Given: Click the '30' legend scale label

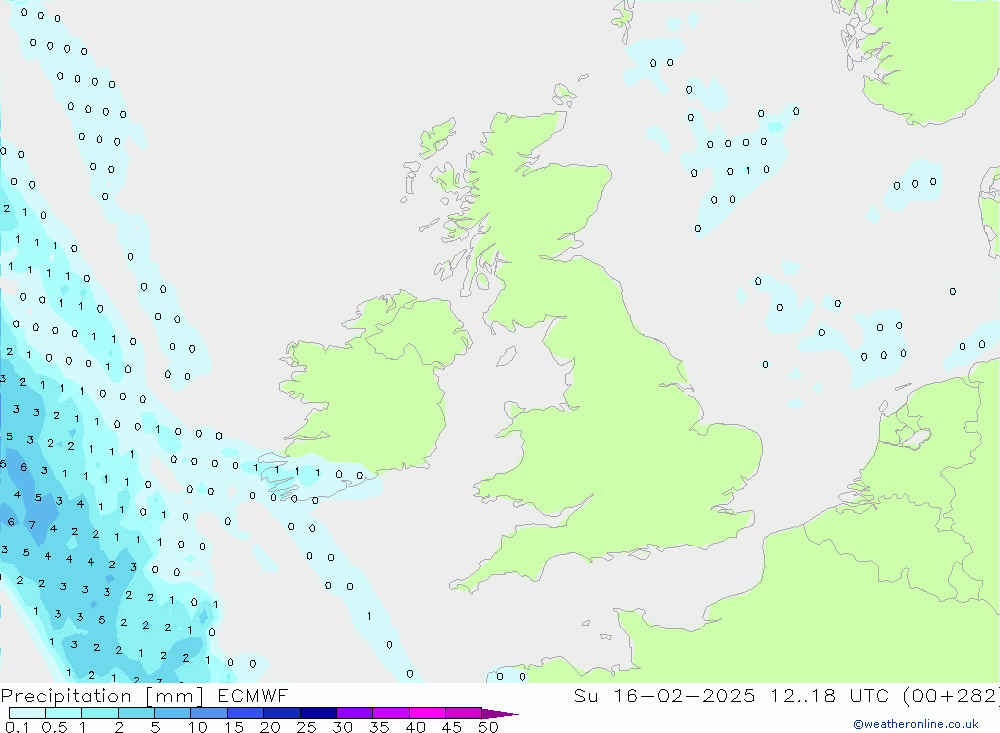Looking at the screenshot, I should click(343, 727).
